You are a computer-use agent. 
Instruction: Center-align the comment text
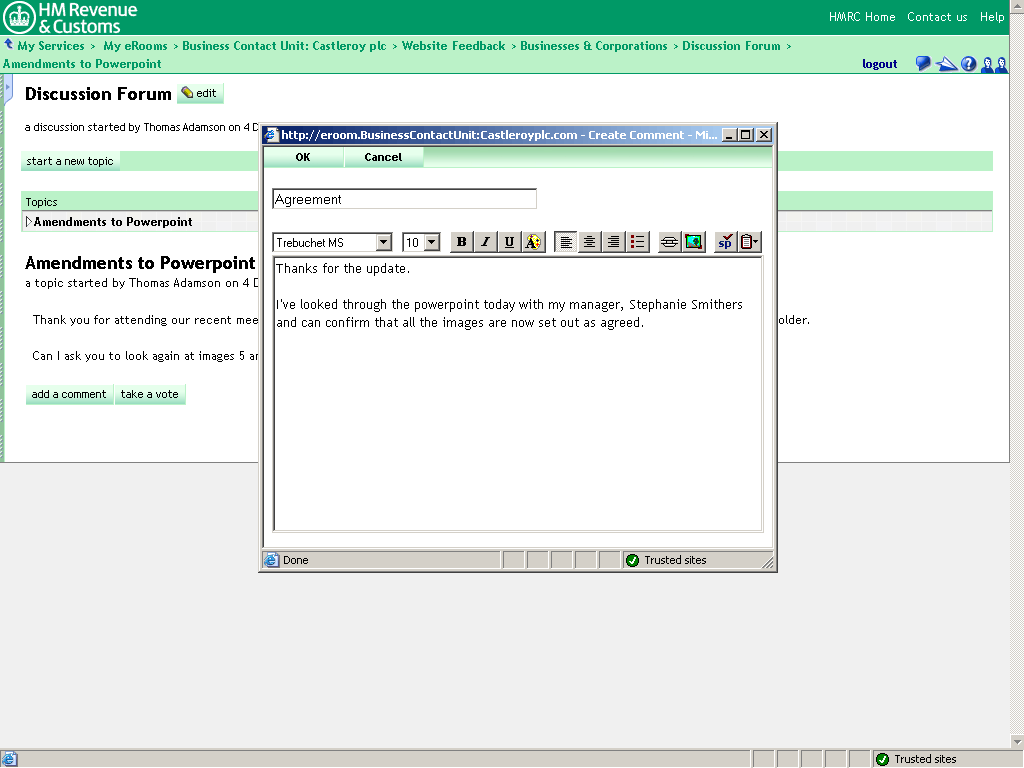[590, 242]
